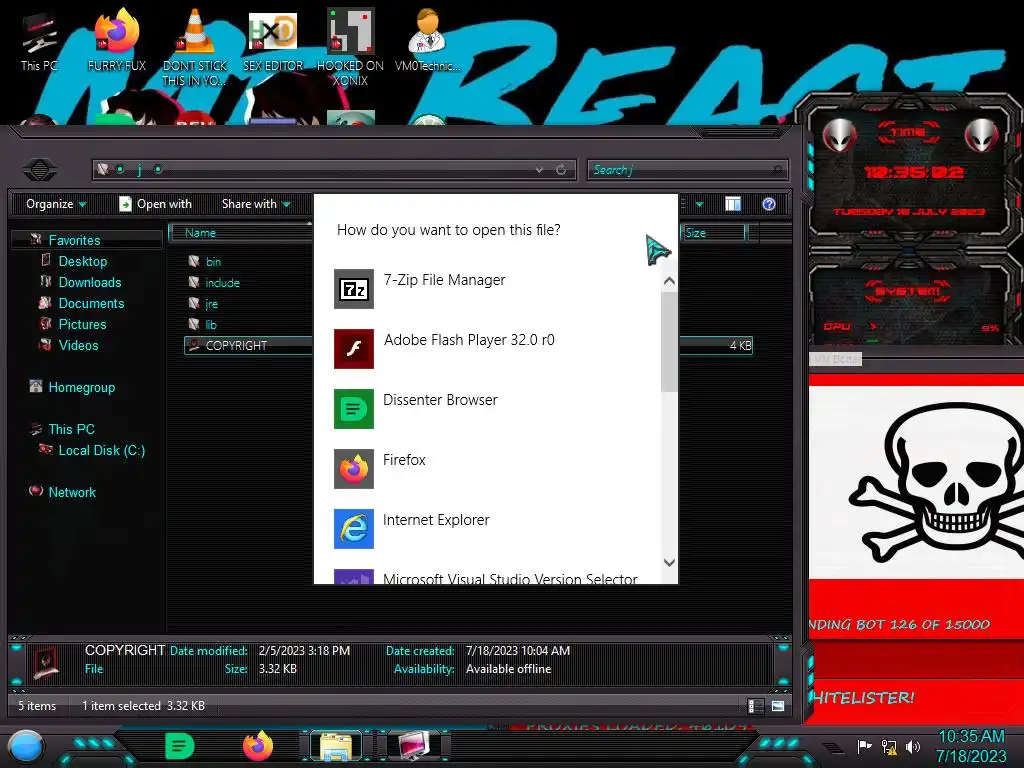
Task: Click the Action Center flag icon
Action: [864, 746]
